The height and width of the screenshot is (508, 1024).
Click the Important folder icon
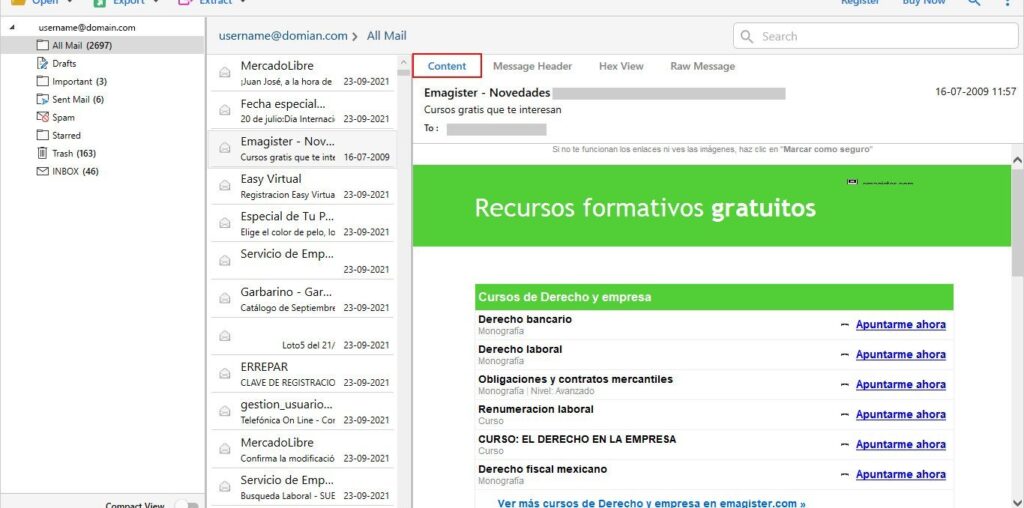click(42, 82)
